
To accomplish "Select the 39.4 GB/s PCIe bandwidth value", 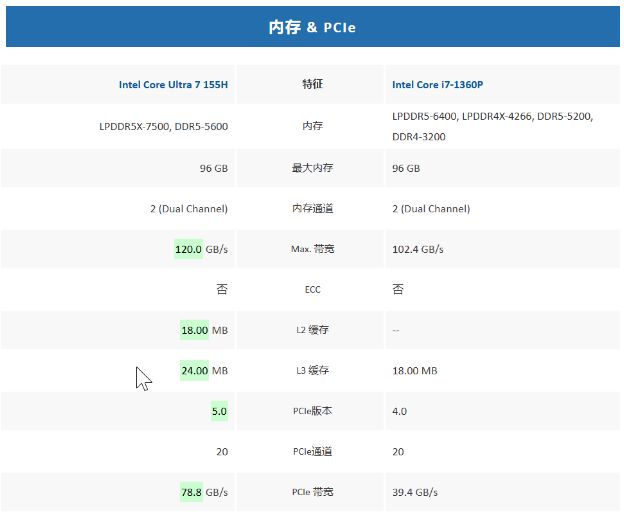I will (x=415, y=493).
